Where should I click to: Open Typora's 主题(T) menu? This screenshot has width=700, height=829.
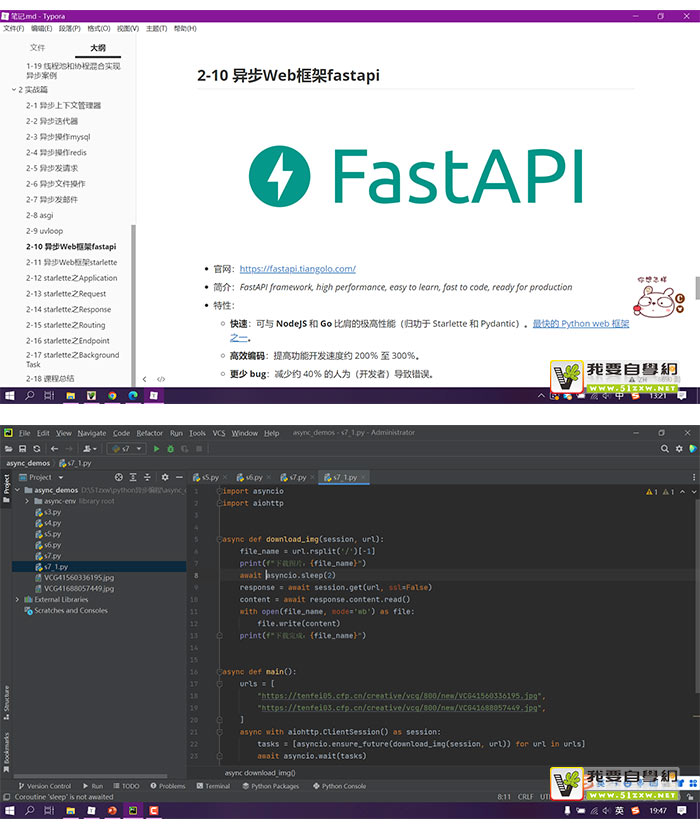click(156, 29)
